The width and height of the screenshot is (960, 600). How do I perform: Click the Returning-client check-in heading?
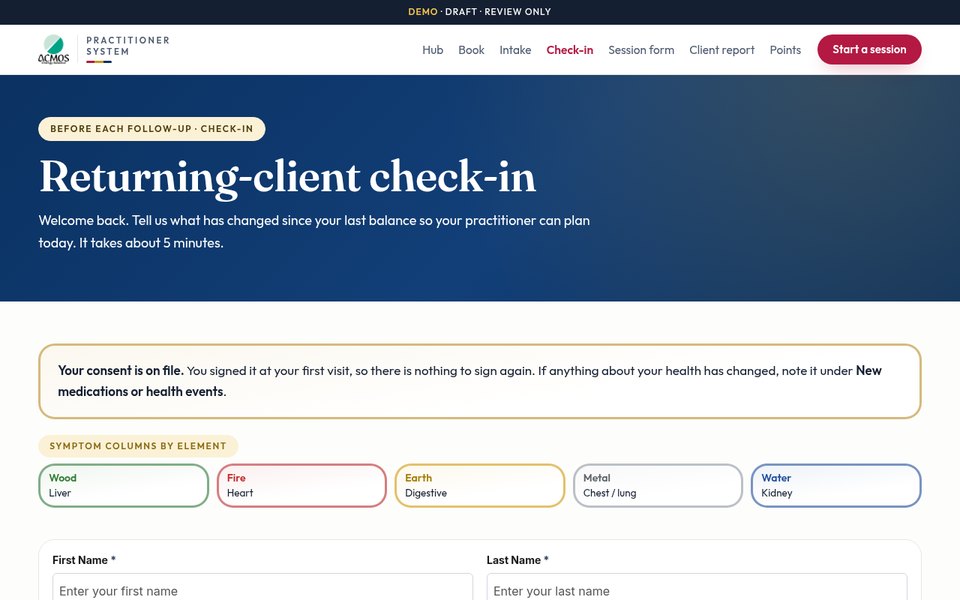(x=288, y=177)
